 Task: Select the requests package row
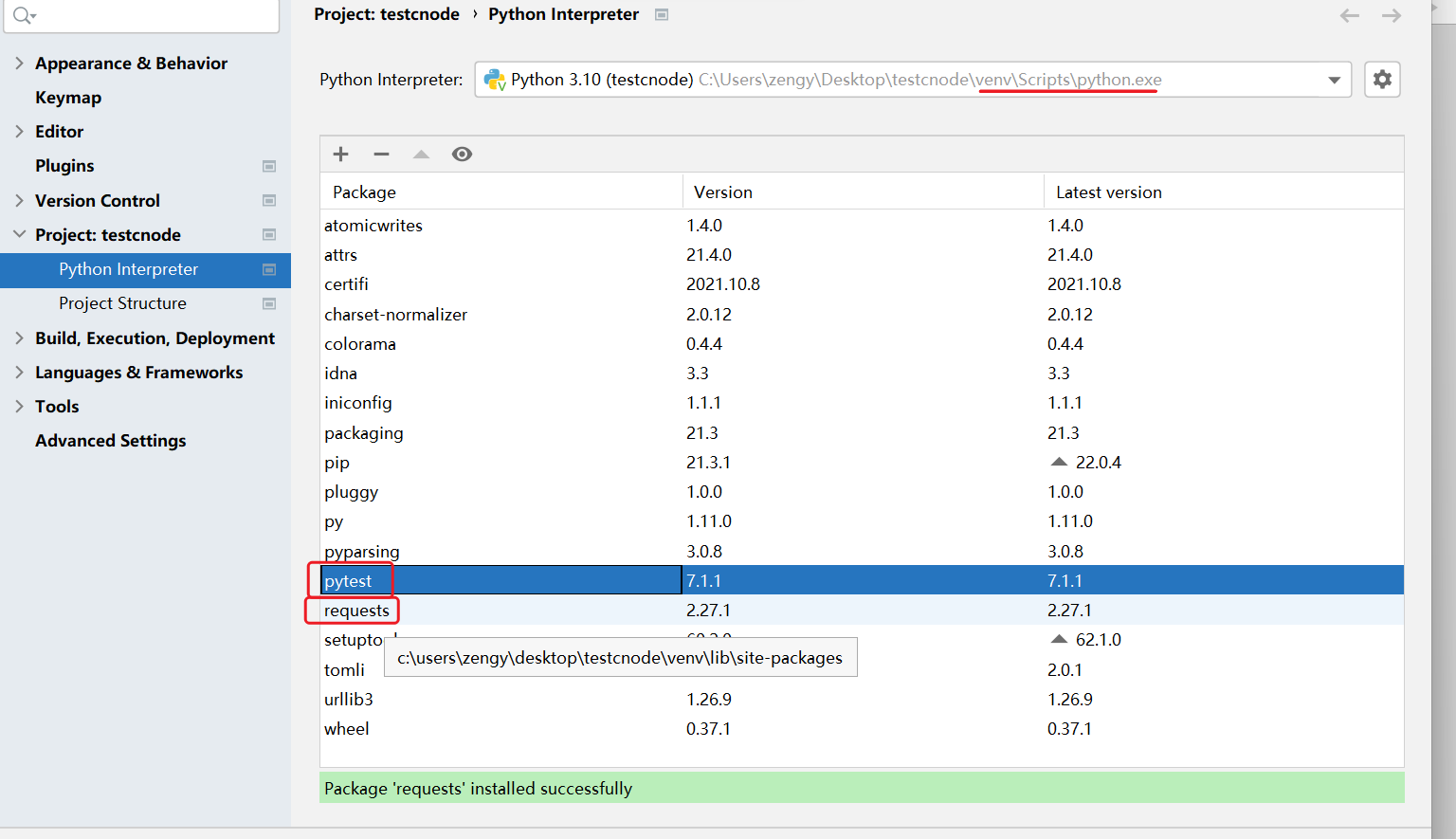862,611
